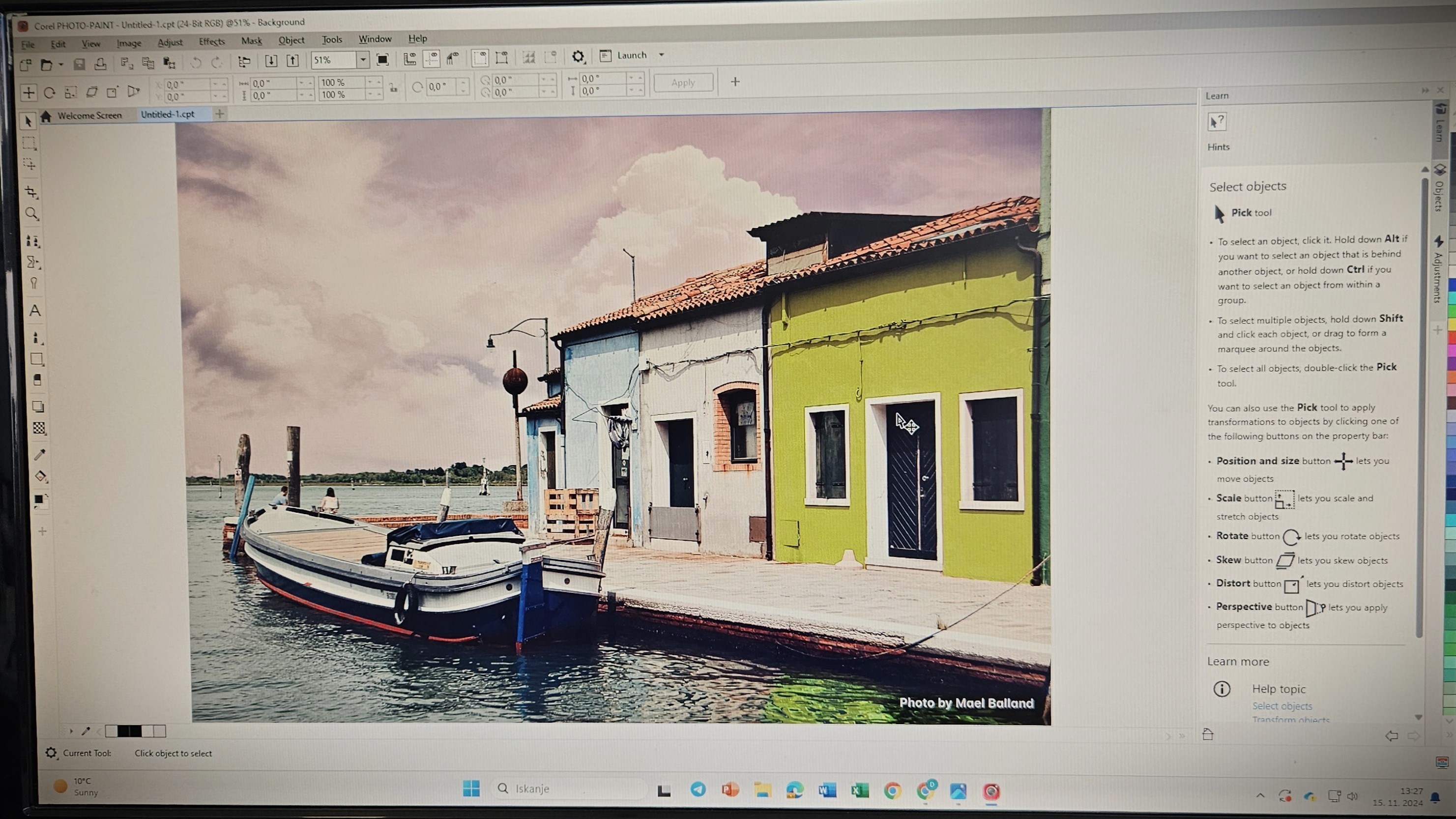Screen dimensions: 1456x819
Task: Switch to Rotate mode on property bar
Action: click(49, 93)
